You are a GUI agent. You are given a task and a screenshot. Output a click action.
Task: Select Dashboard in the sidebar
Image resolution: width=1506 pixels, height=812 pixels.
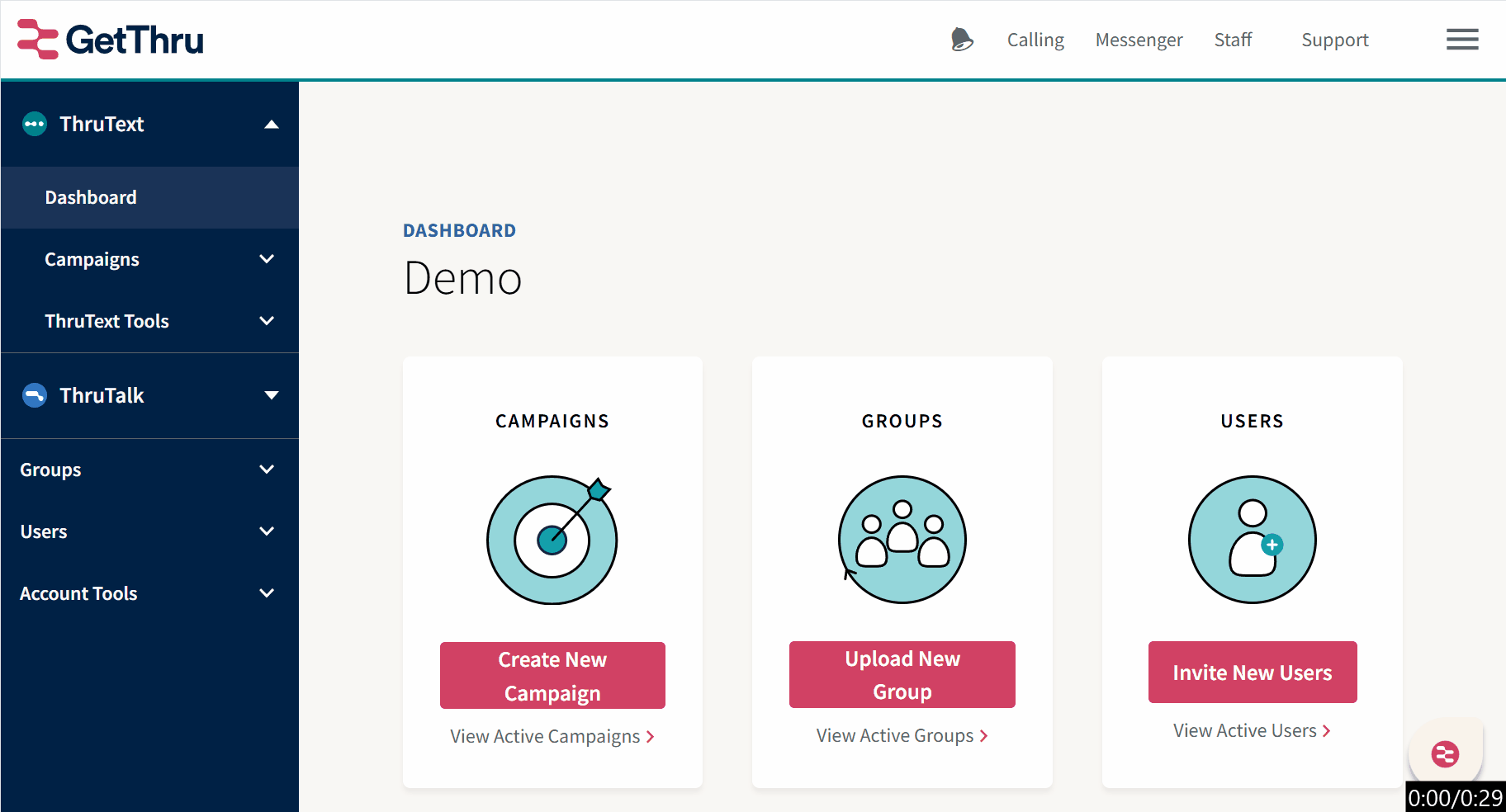(x=149, y=197)
